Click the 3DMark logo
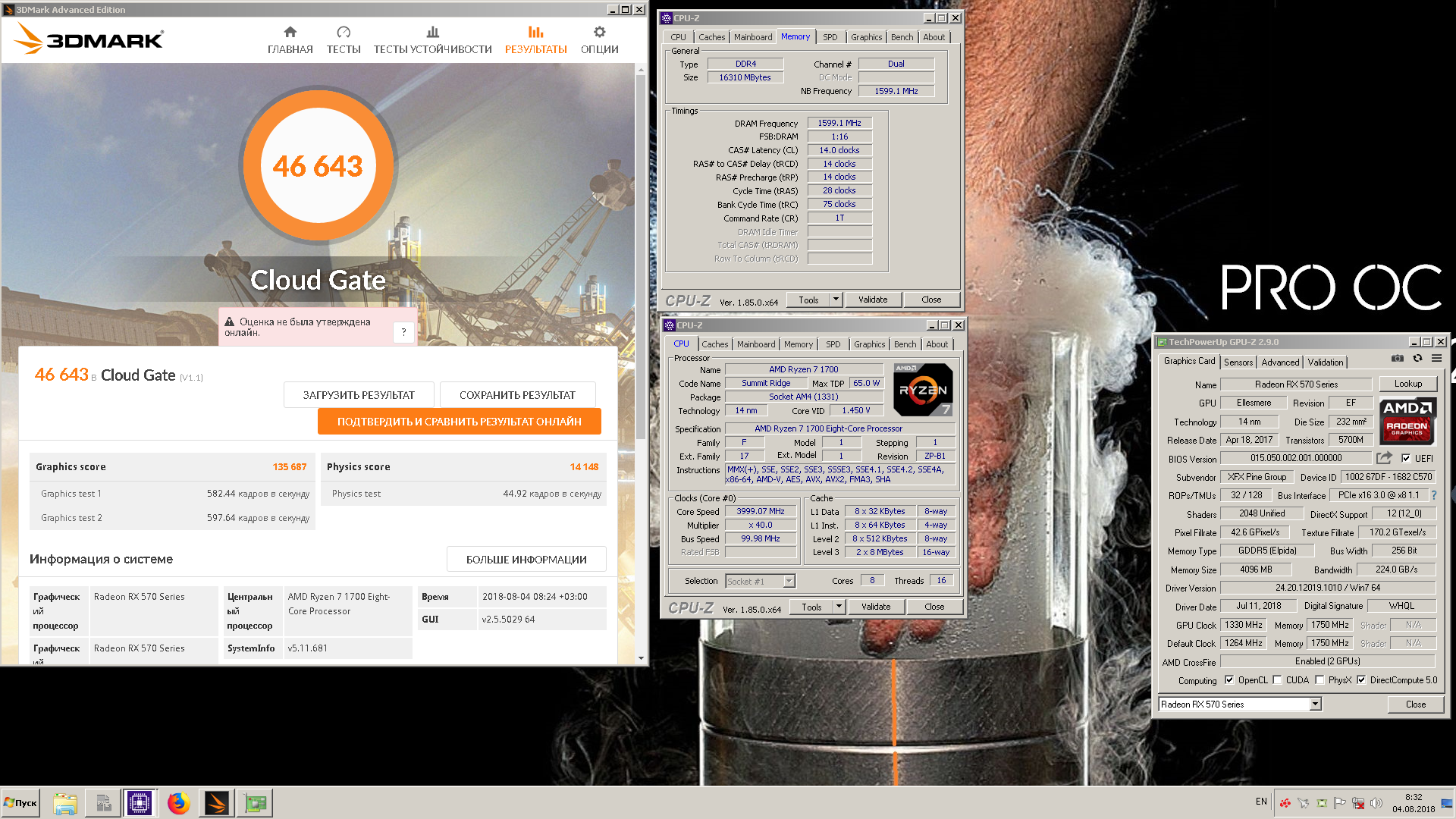This screenshot has height=819, width=1456. pos(89,38)
